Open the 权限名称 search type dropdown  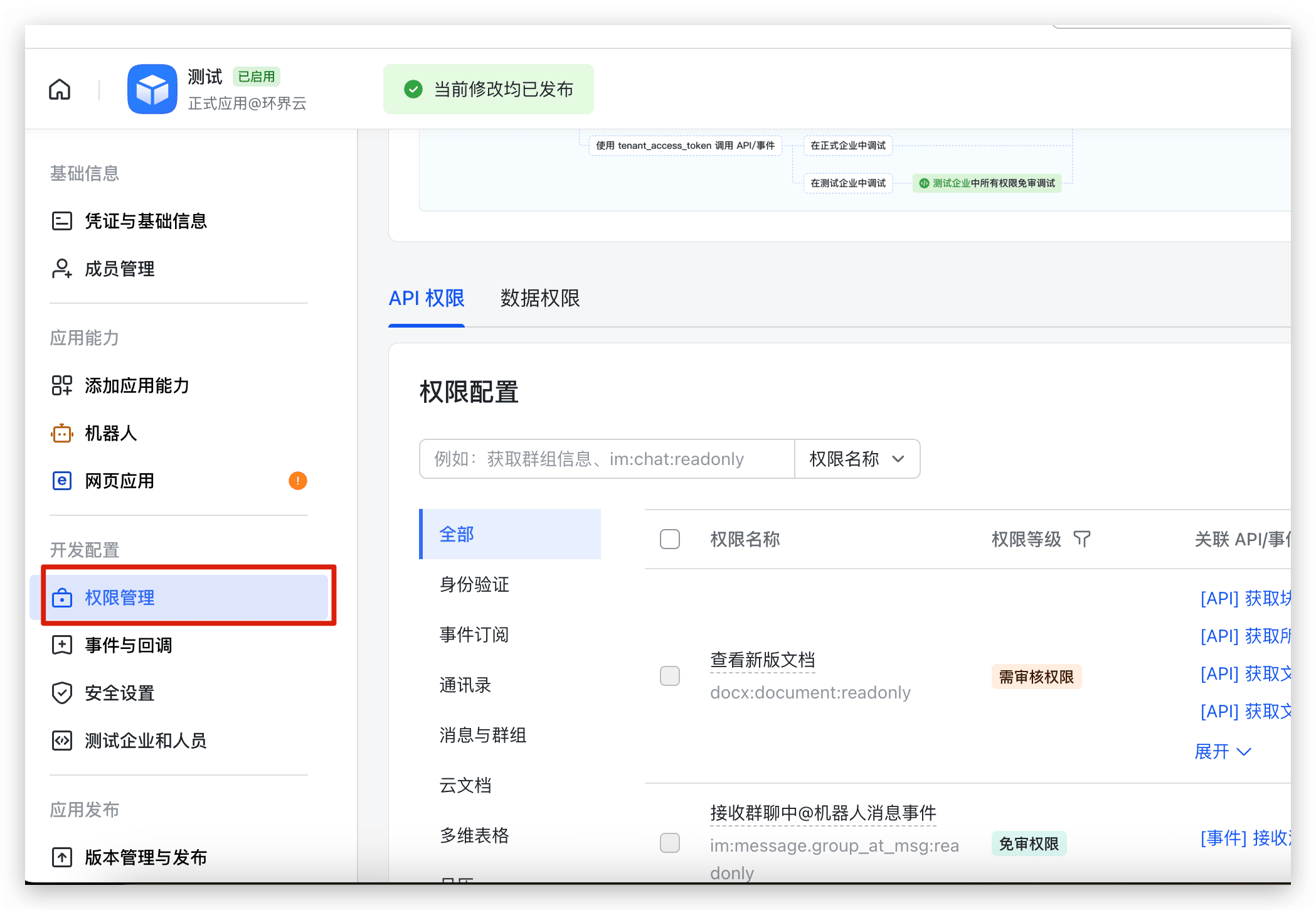pyautogui.click(x=856, y=459)
